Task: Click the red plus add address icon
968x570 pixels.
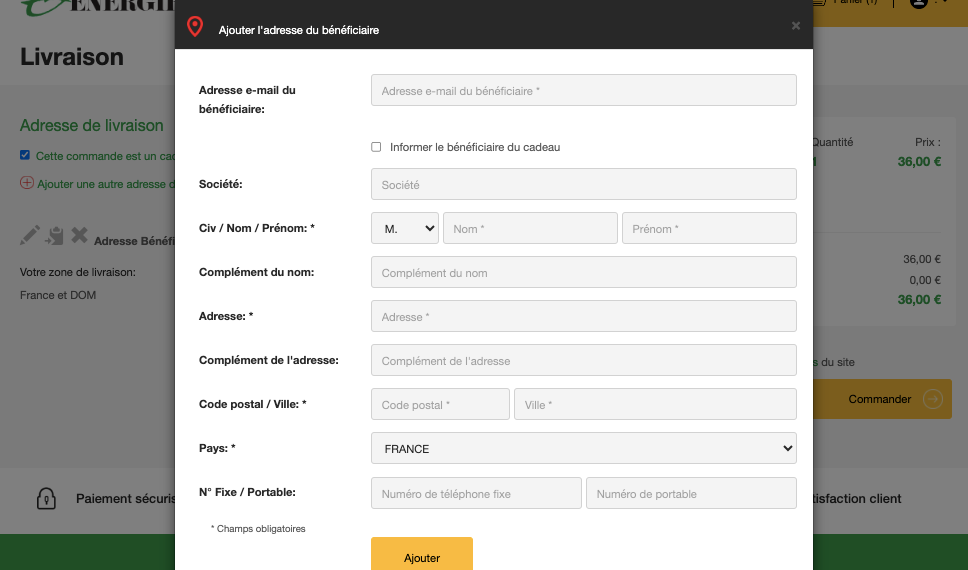Action: click(x=26, y=183)
